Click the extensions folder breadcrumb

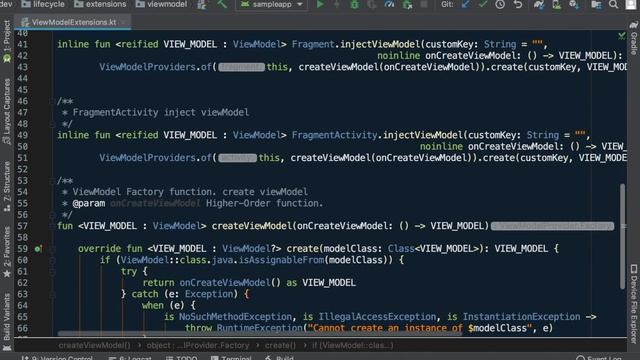pos(100,4)
